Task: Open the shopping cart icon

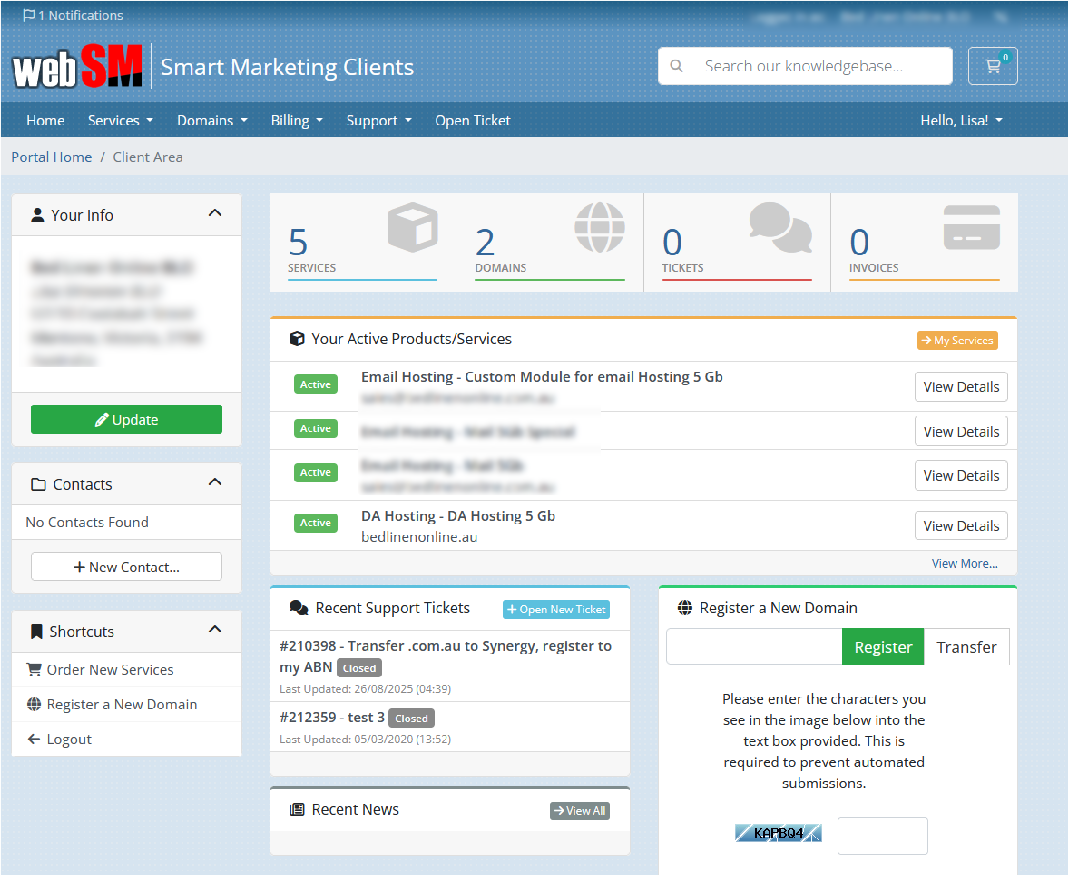Action: pyautogui.click(x=992, y=66)
